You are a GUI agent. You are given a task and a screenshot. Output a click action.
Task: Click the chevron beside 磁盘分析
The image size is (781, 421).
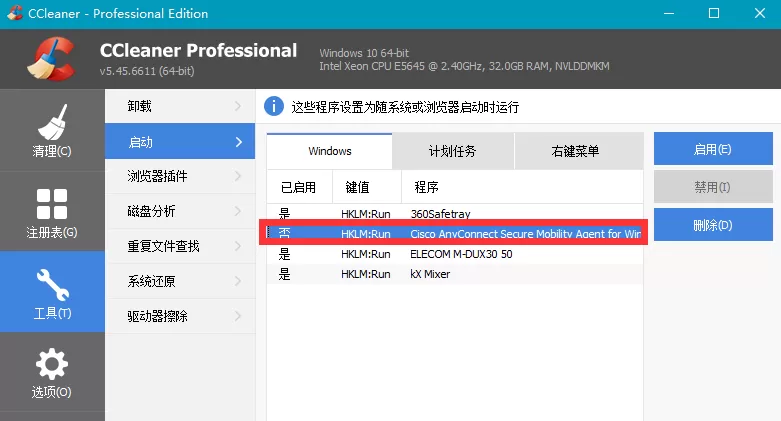click(x=238, y=211)
